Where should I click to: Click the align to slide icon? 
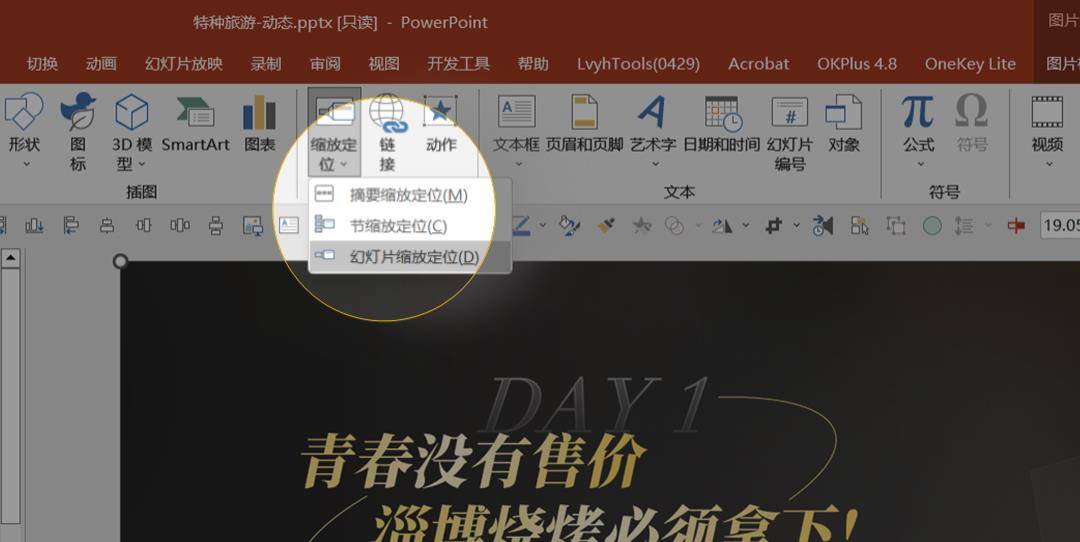(253, 225)
